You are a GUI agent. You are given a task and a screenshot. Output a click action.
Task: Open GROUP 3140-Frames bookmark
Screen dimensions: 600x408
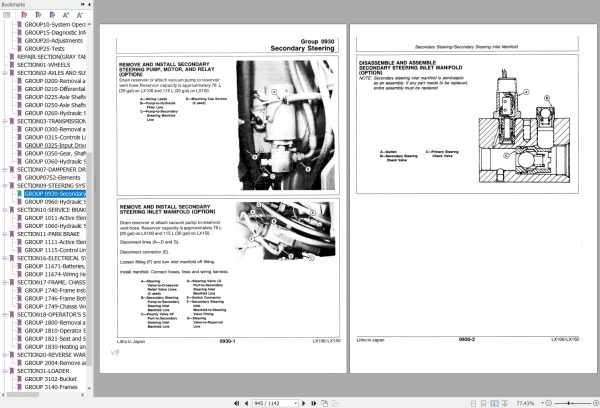tap(51, 387)
